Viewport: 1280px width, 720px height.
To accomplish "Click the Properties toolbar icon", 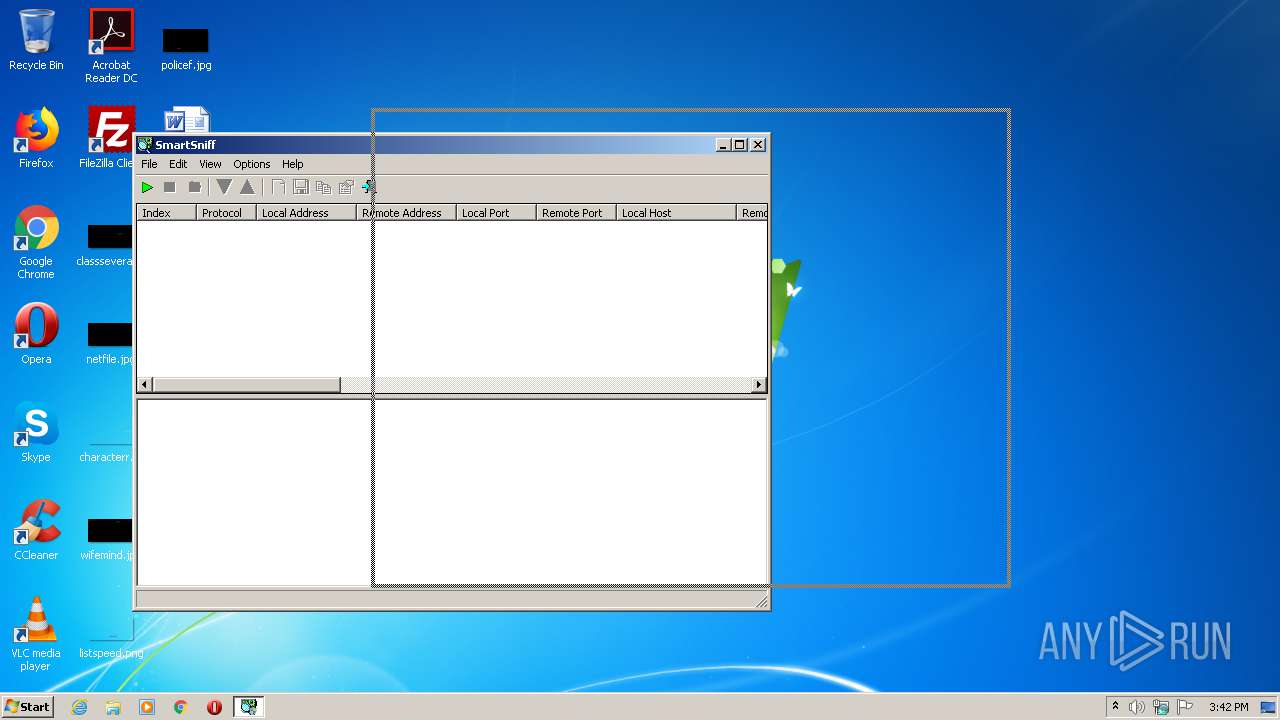I will [x=346, y=187].
